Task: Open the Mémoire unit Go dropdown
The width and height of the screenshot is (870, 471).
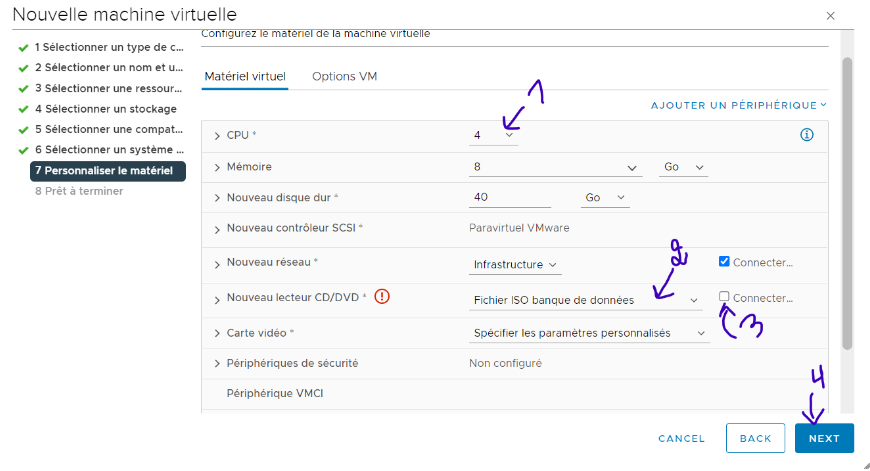Action: 683,167
